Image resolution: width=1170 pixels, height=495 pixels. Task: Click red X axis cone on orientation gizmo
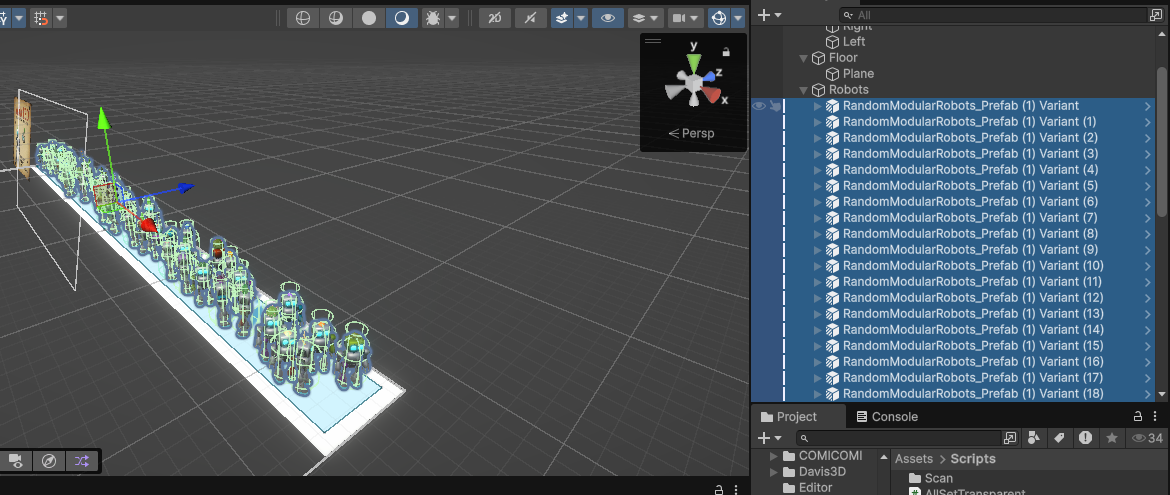[713, 96]
